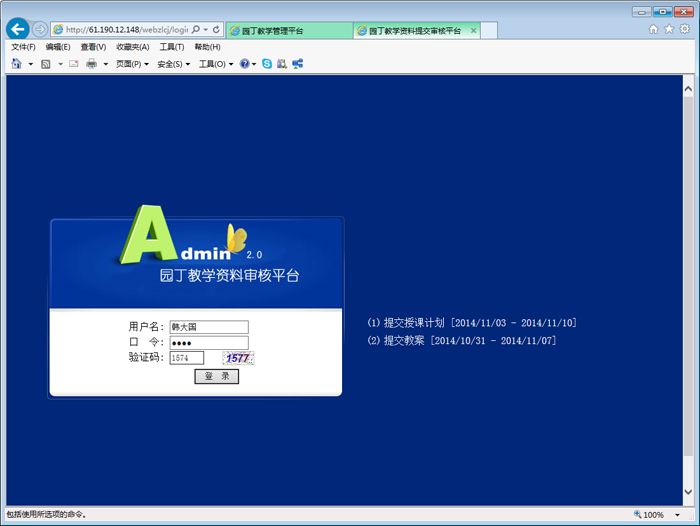Open Favorites star icon at top right
Viewport: 700px width, 526px height.
pyautogui.click(x=669, y=29)
